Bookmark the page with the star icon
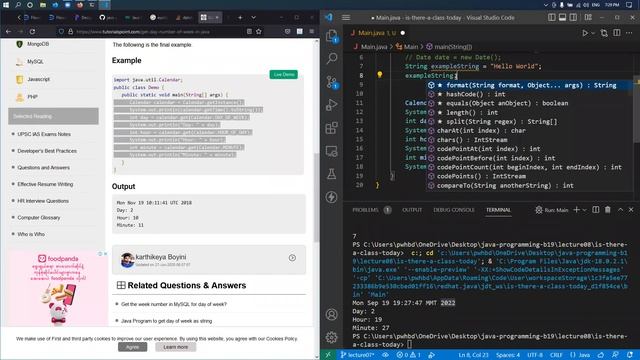640x360 pixels. pyautogui.click(x=259, y=31)
